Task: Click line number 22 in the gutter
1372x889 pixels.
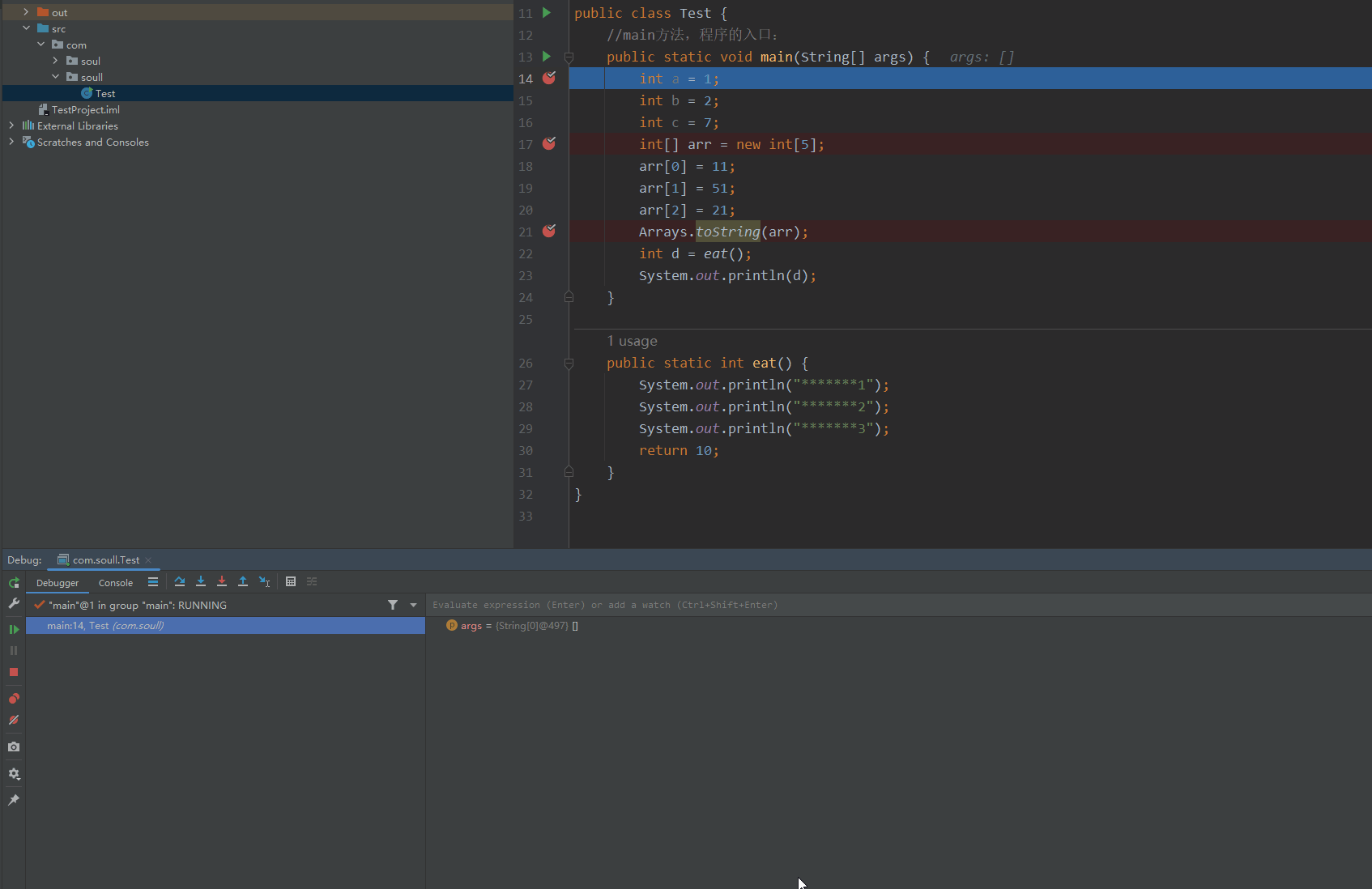Action: (x=526, y=254)
